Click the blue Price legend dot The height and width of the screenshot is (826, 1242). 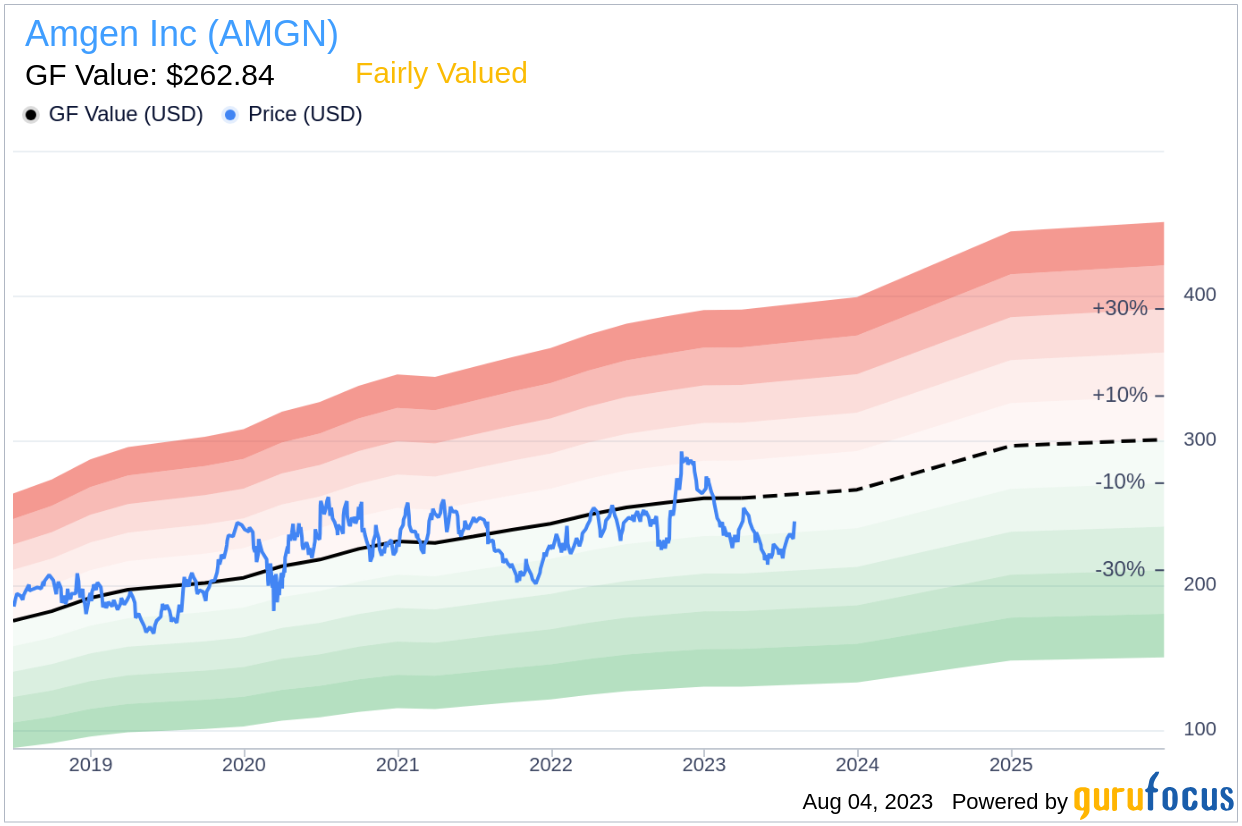pos(231,115)
